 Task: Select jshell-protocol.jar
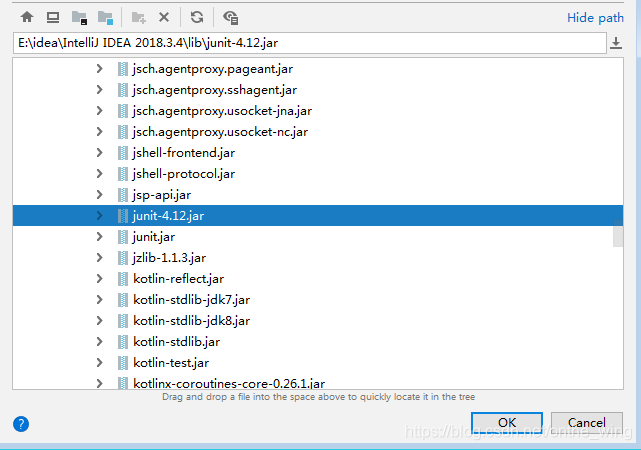coord(184,174)
